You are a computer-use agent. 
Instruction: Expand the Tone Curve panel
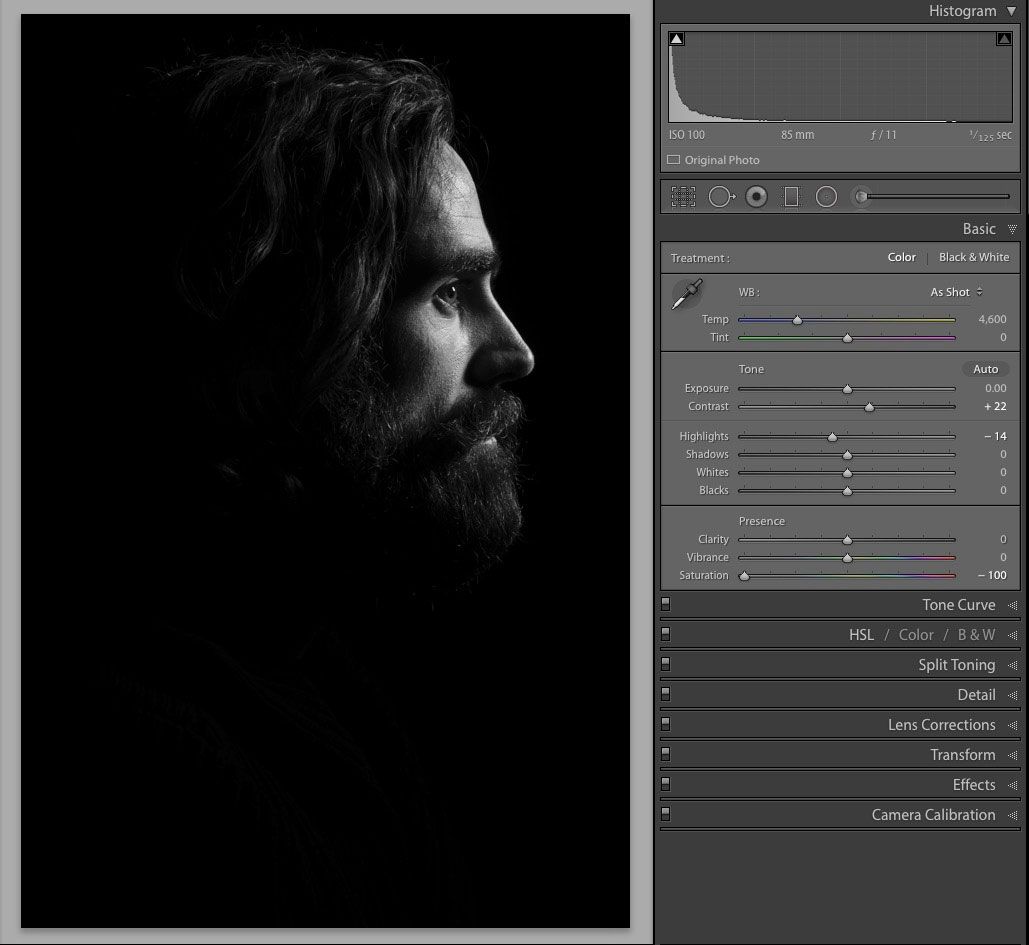tap(1013, 605)
